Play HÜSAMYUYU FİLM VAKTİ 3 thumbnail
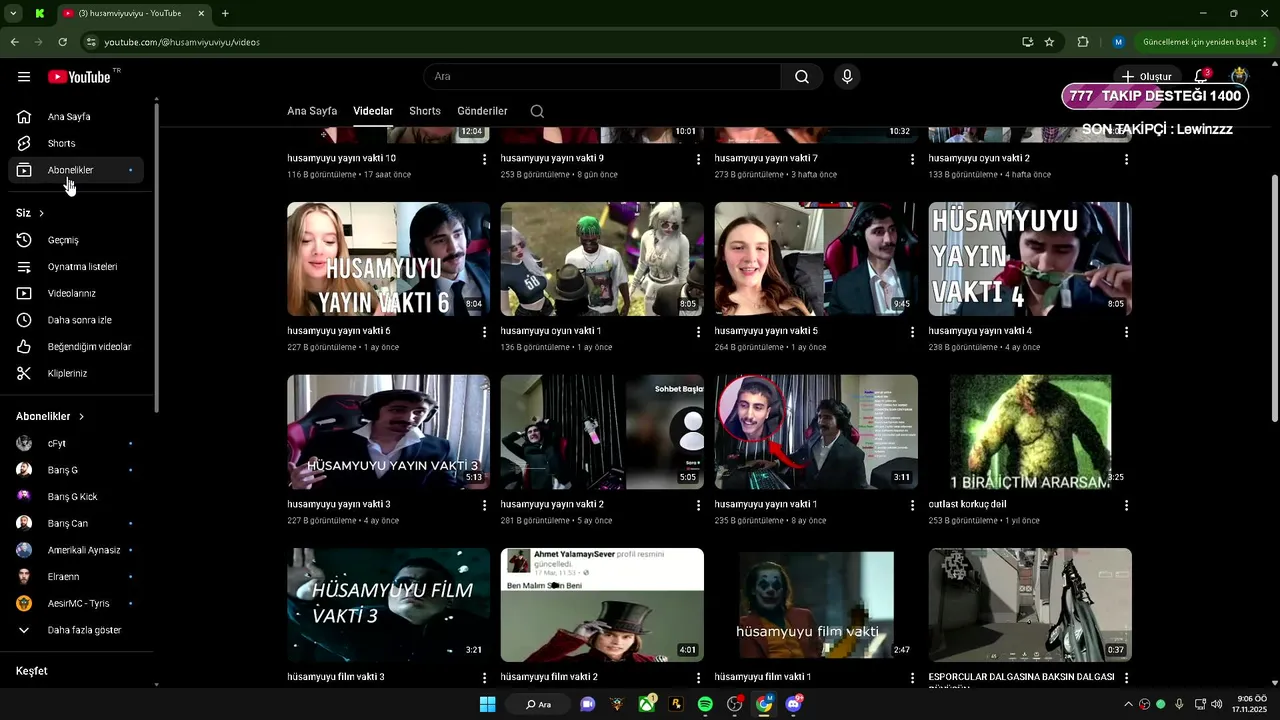This screenshot has height=720, width=1280. tap(388, 604)
